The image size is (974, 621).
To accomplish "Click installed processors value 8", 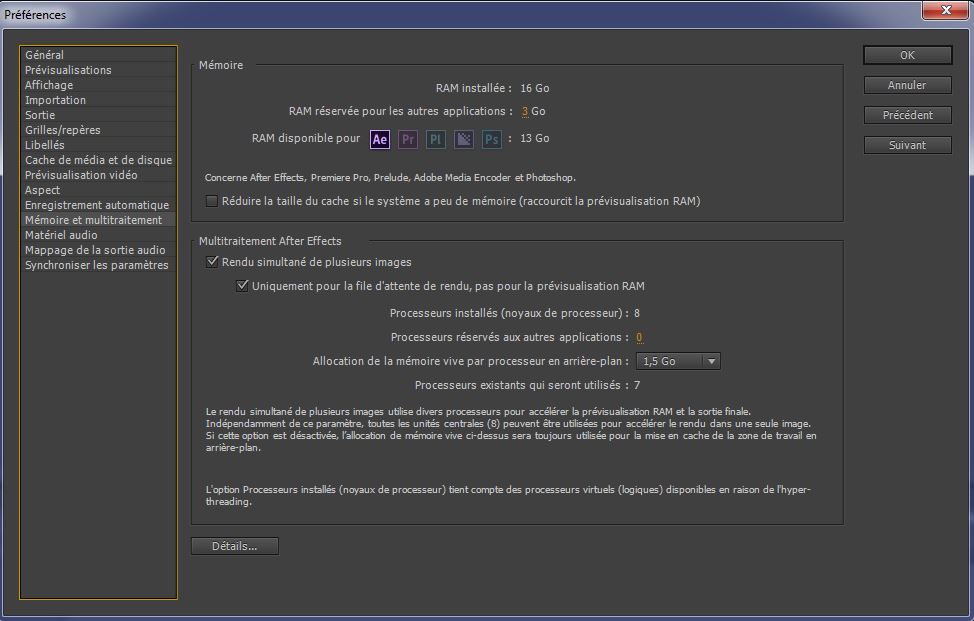I will pyautogui.click(x=637, y=313).
